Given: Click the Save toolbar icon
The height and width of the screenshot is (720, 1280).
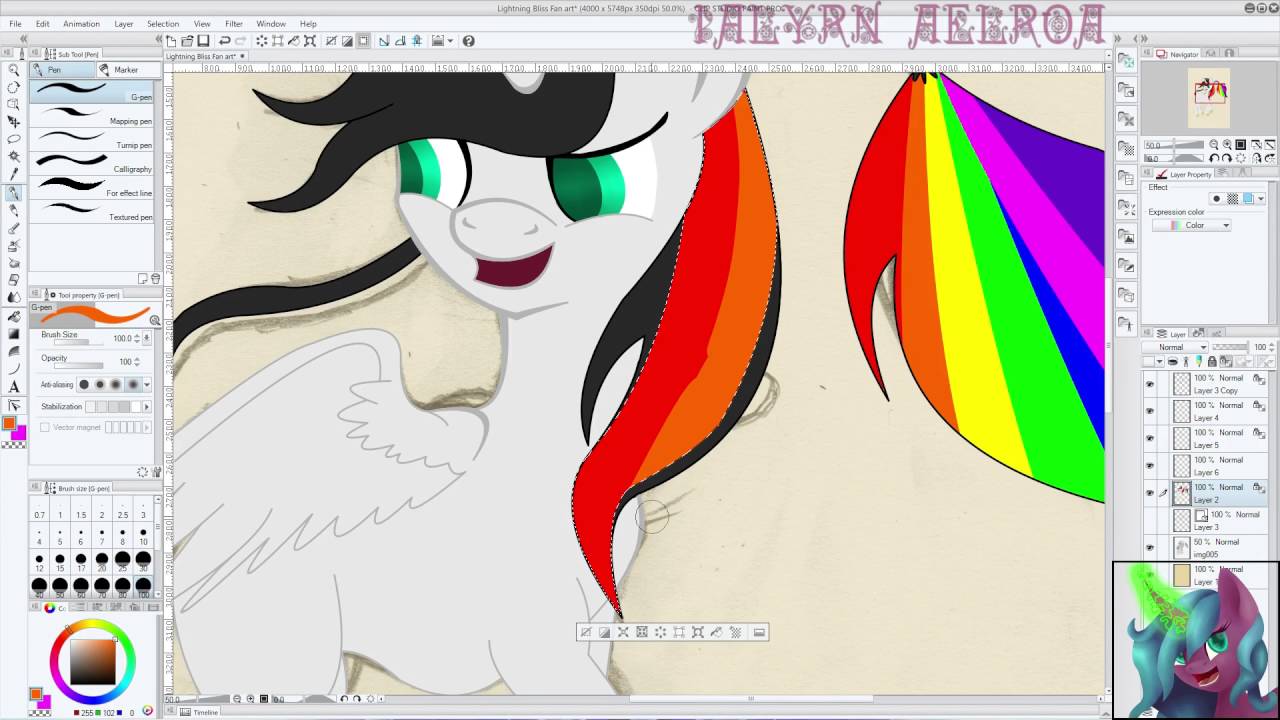Looking at the screenshot, I should tap(203, 41).
